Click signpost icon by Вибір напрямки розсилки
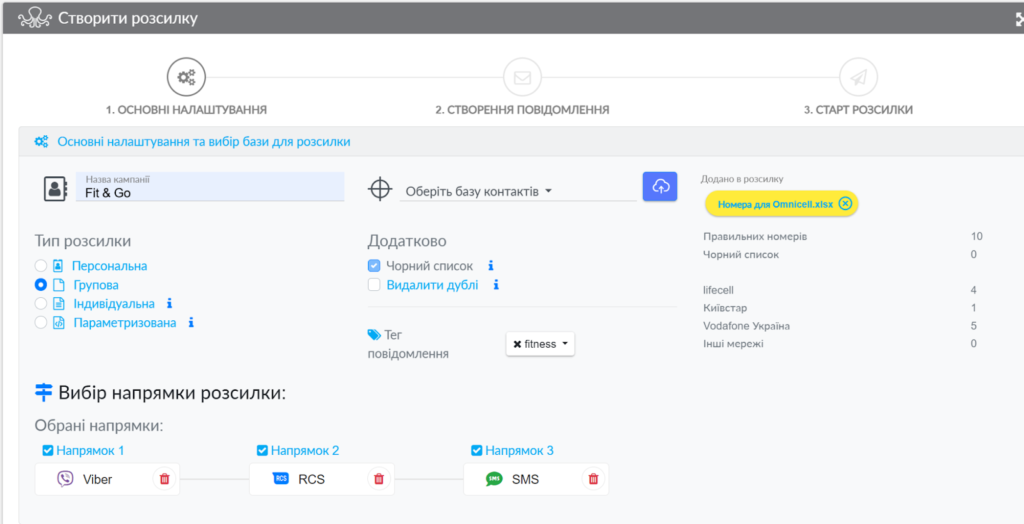Viewport: 1024px width, 524px height. pos(43,393)
